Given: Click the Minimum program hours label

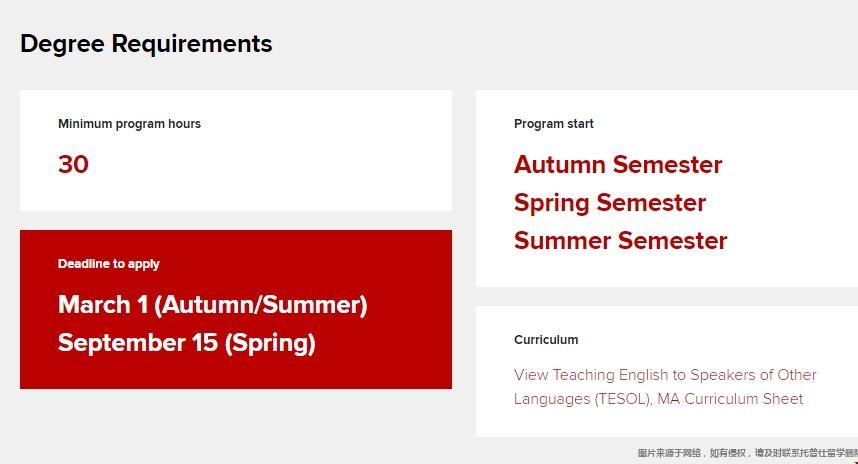Looking at the screenshot, I should [129, 124].
